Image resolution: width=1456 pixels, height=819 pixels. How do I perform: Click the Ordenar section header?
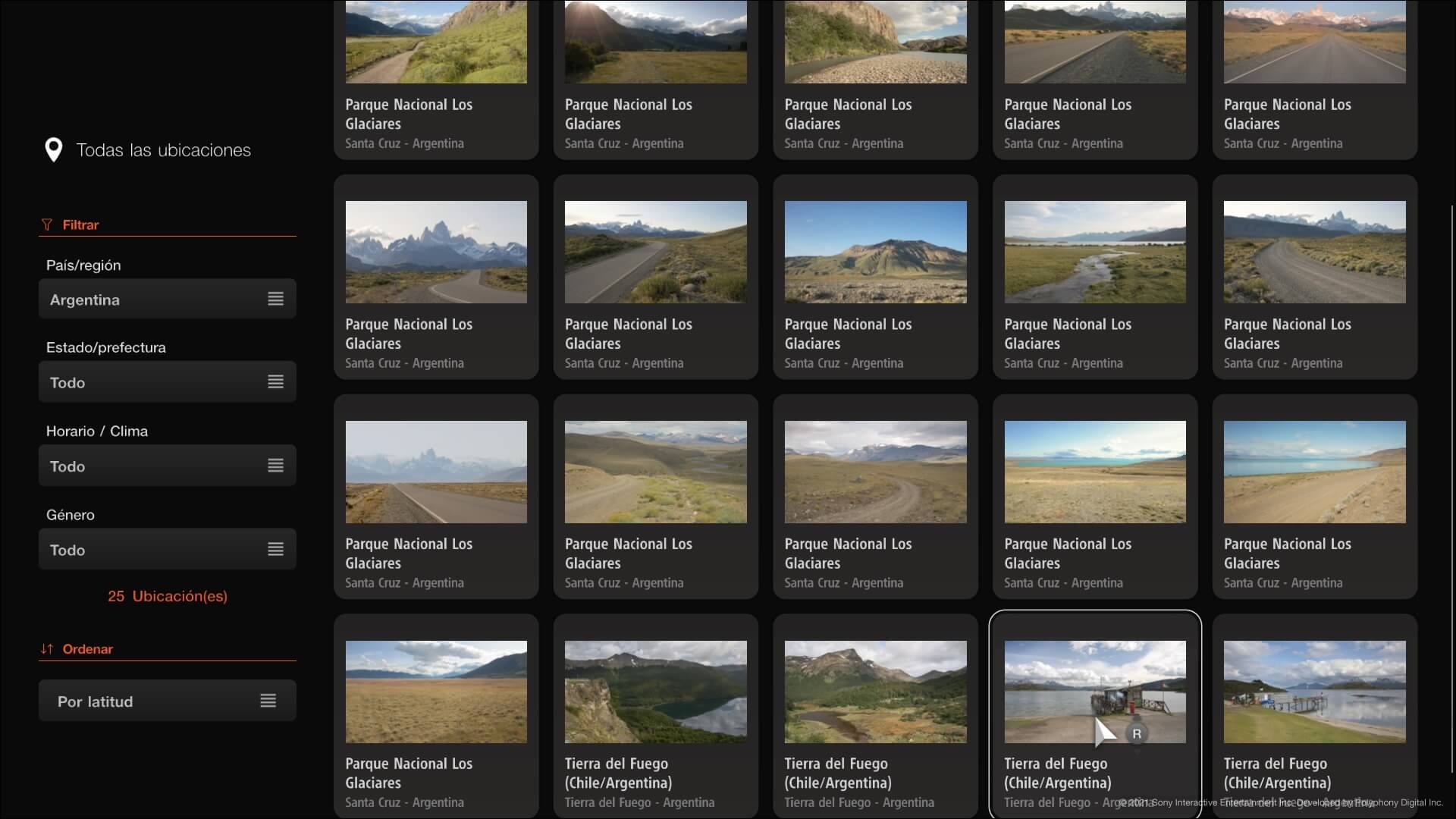[x=87, y=649]
